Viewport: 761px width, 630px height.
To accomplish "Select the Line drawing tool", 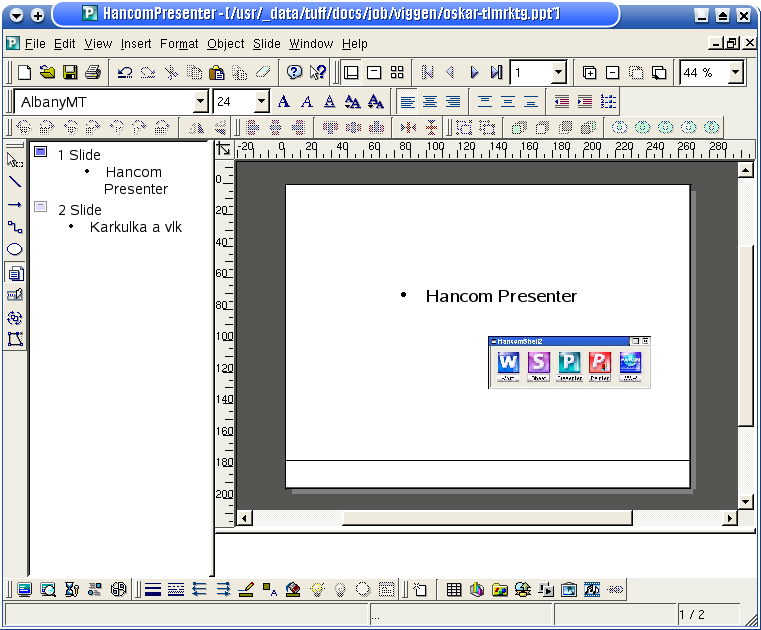I will coord(15,182).
